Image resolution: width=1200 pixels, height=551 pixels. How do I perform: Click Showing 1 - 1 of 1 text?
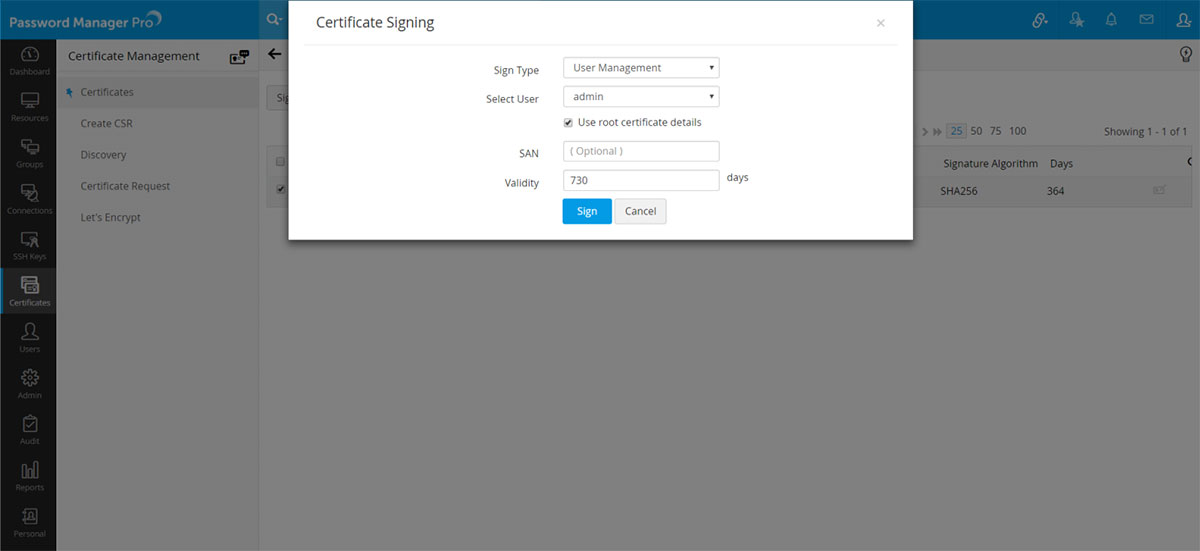point(1145,131)
